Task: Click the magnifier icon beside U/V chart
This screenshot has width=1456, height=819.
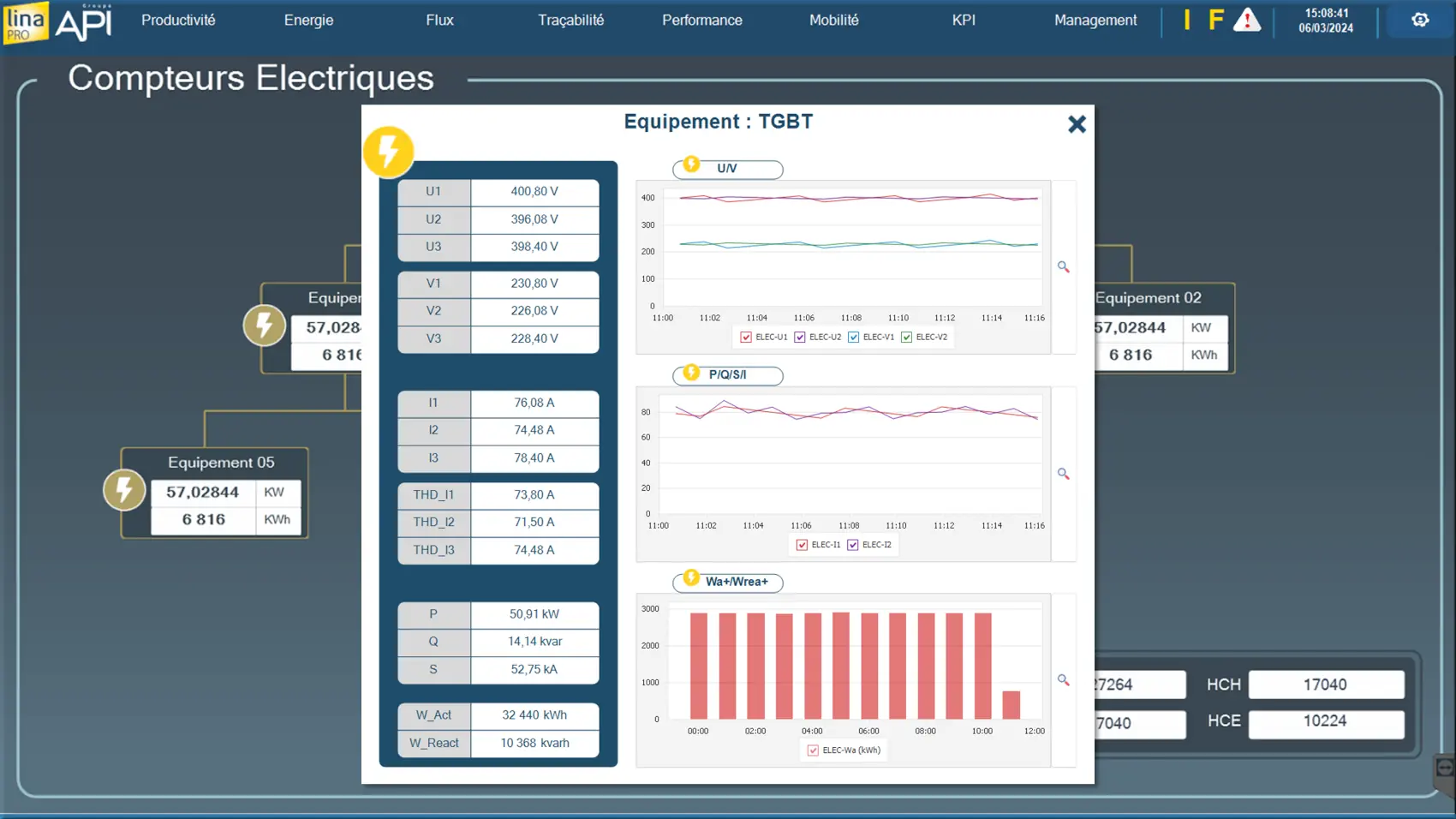Action: point(1063,267)
